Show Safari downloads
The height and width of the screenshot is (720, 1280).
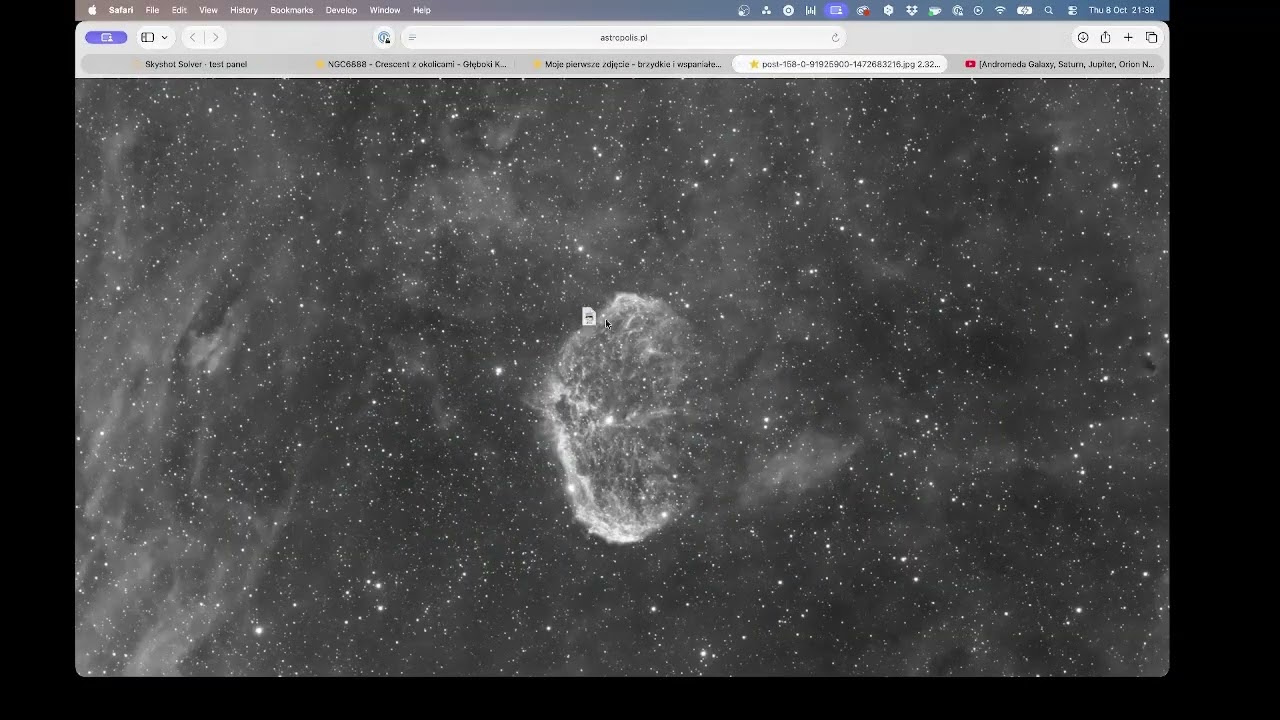tap(1083, 37)
